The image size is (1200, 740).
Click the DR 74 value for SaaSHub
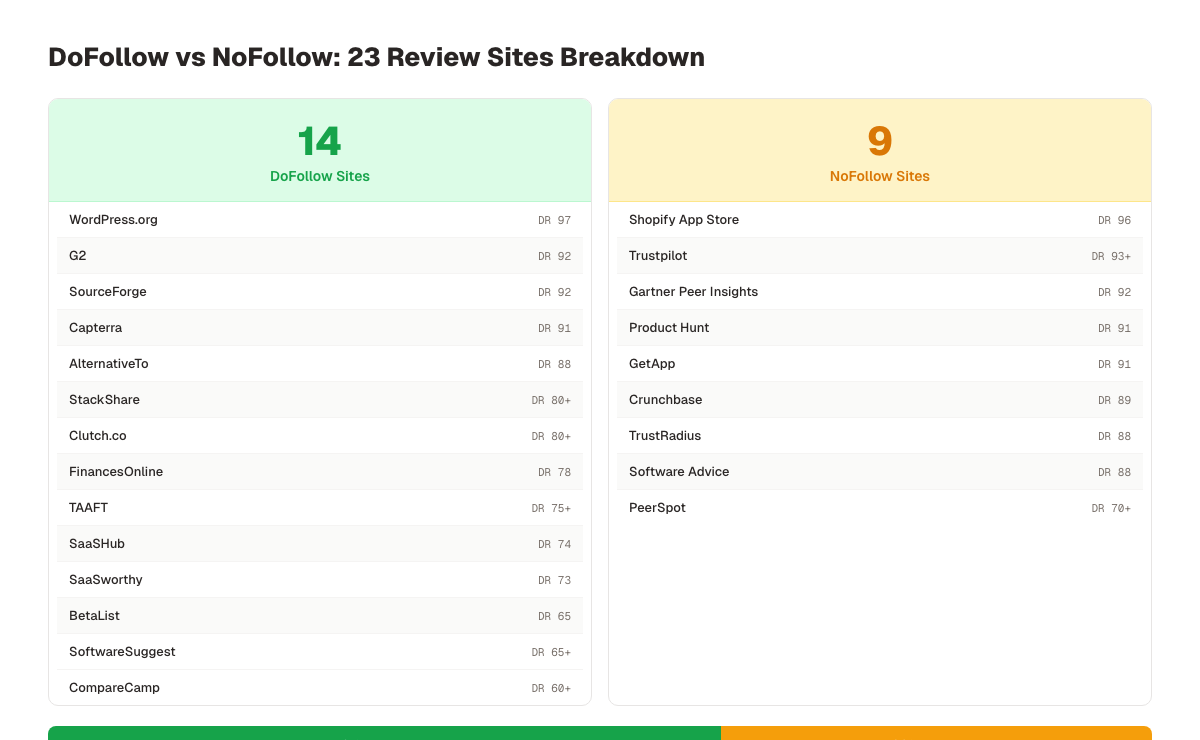[554, 544]
